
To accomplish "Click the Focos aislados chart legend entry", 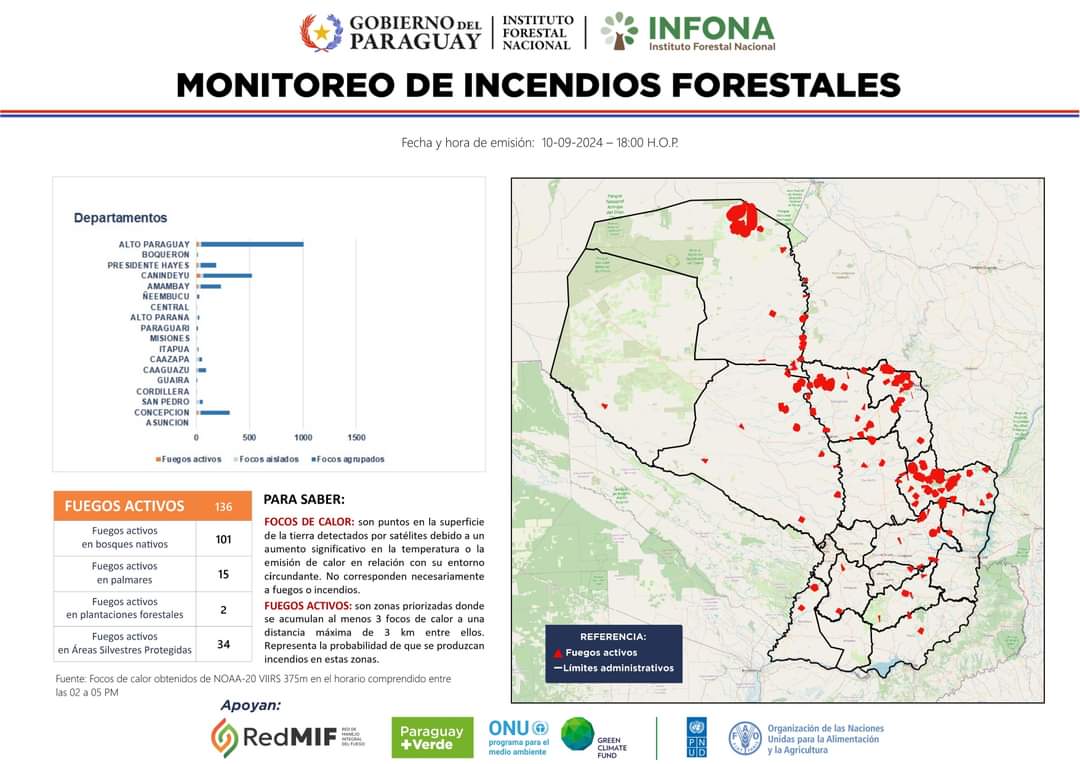I will click(x=267, y=460).
